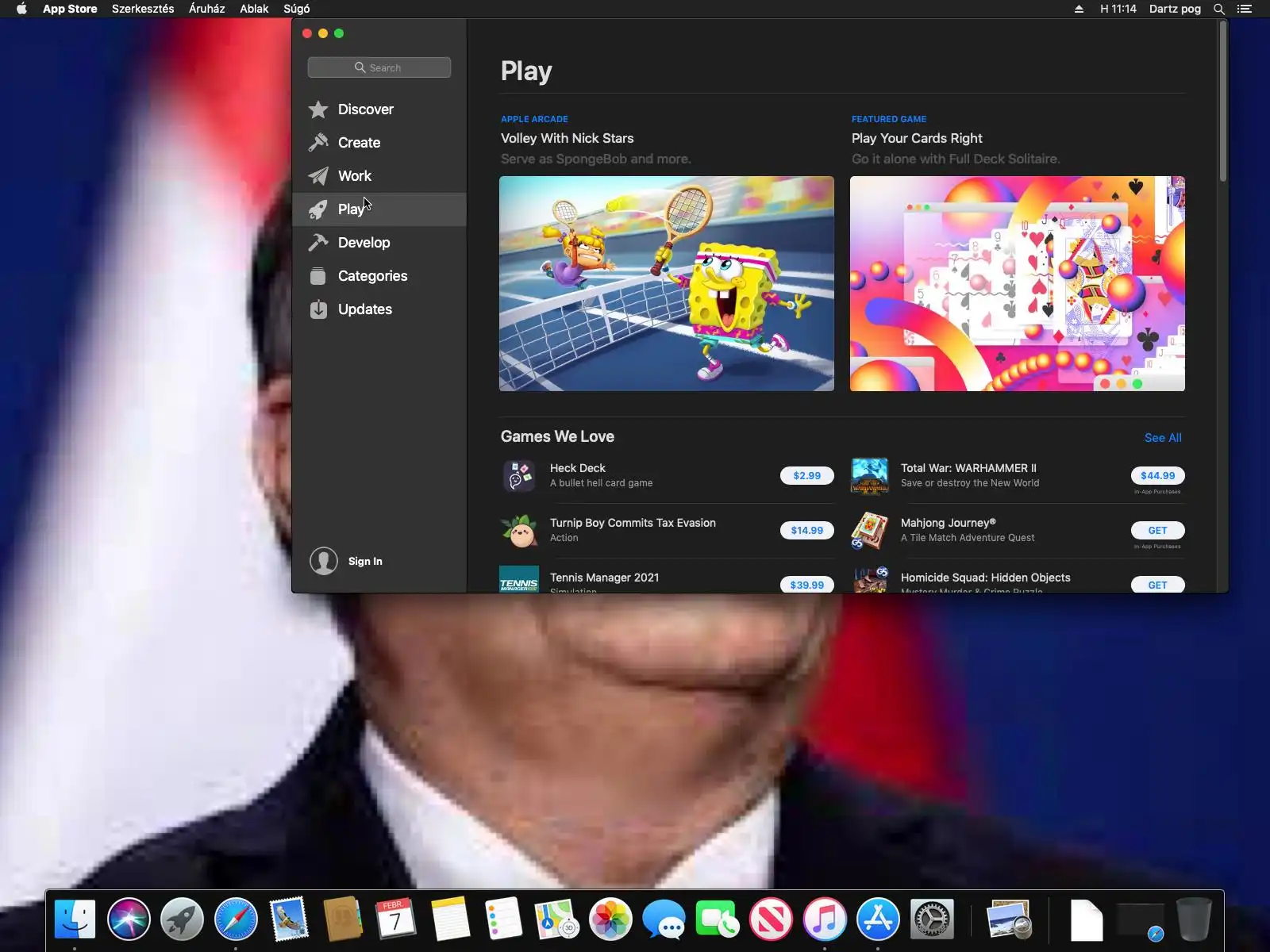Open the Dartz pog user menu
This screenshot has height=952, width=1270.
pyautogui.click(x=1175, y=9)
